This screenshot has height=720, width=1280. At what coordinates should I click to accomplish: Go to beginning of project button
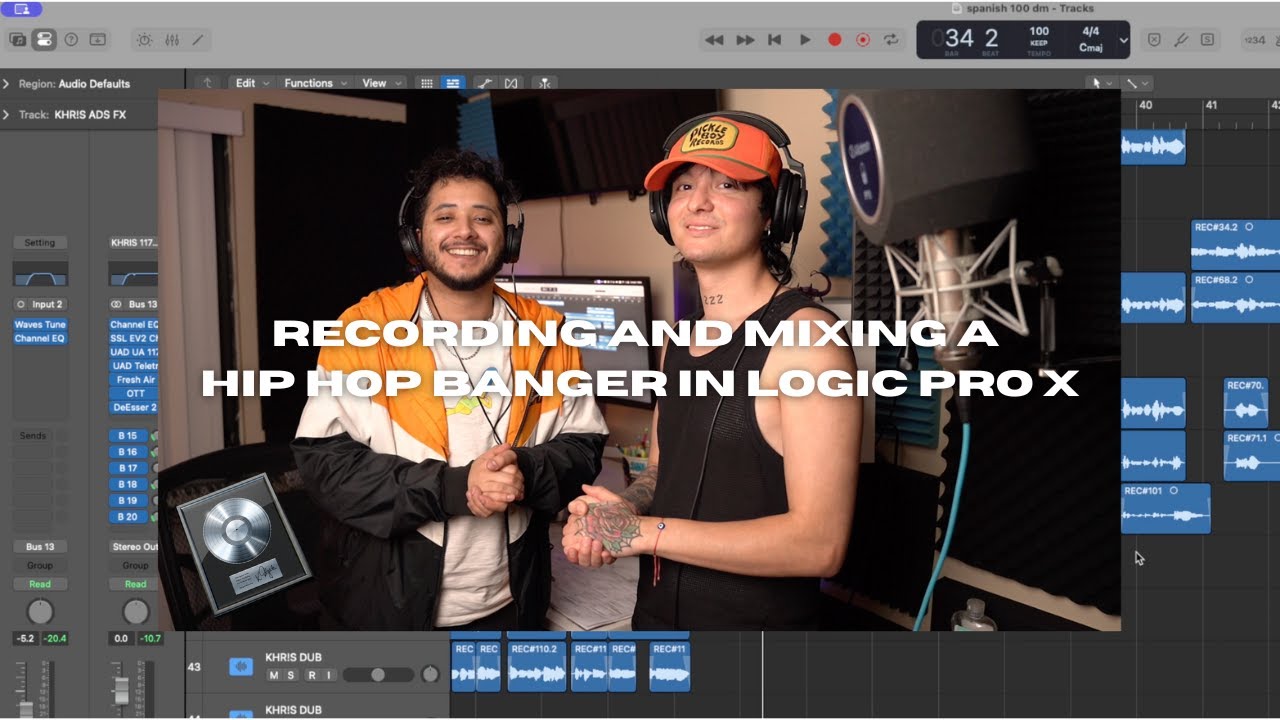click(x=774, y=40)
